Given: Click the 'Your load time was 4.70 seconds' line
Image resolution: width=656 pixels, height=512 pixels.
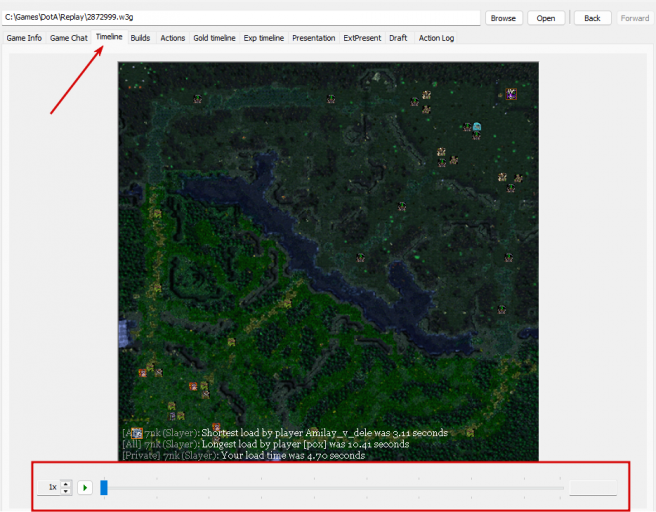Looking at the screenshot, I should click(243, 456).
